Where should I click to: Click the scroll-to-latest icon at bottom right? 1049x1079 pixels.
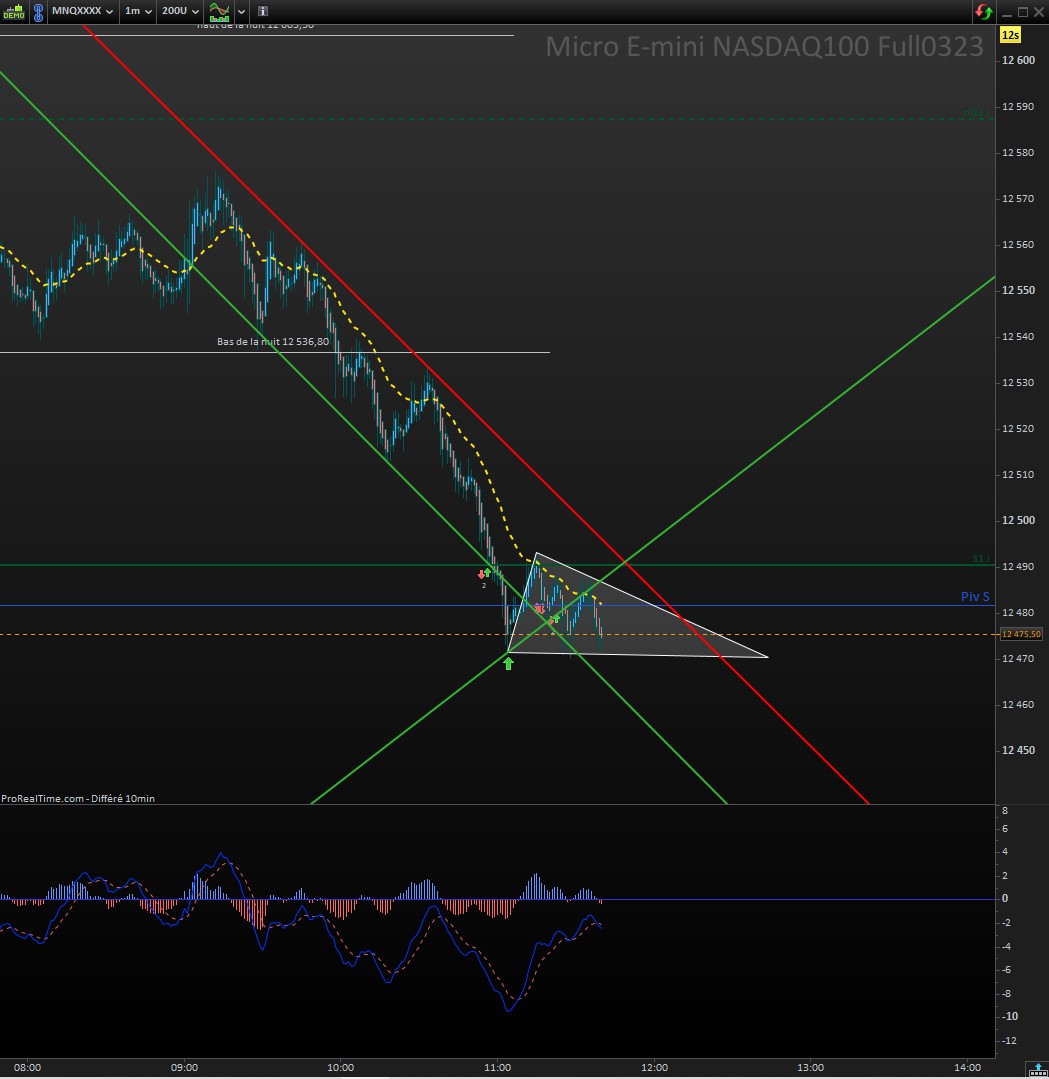coord(1037,1069)
